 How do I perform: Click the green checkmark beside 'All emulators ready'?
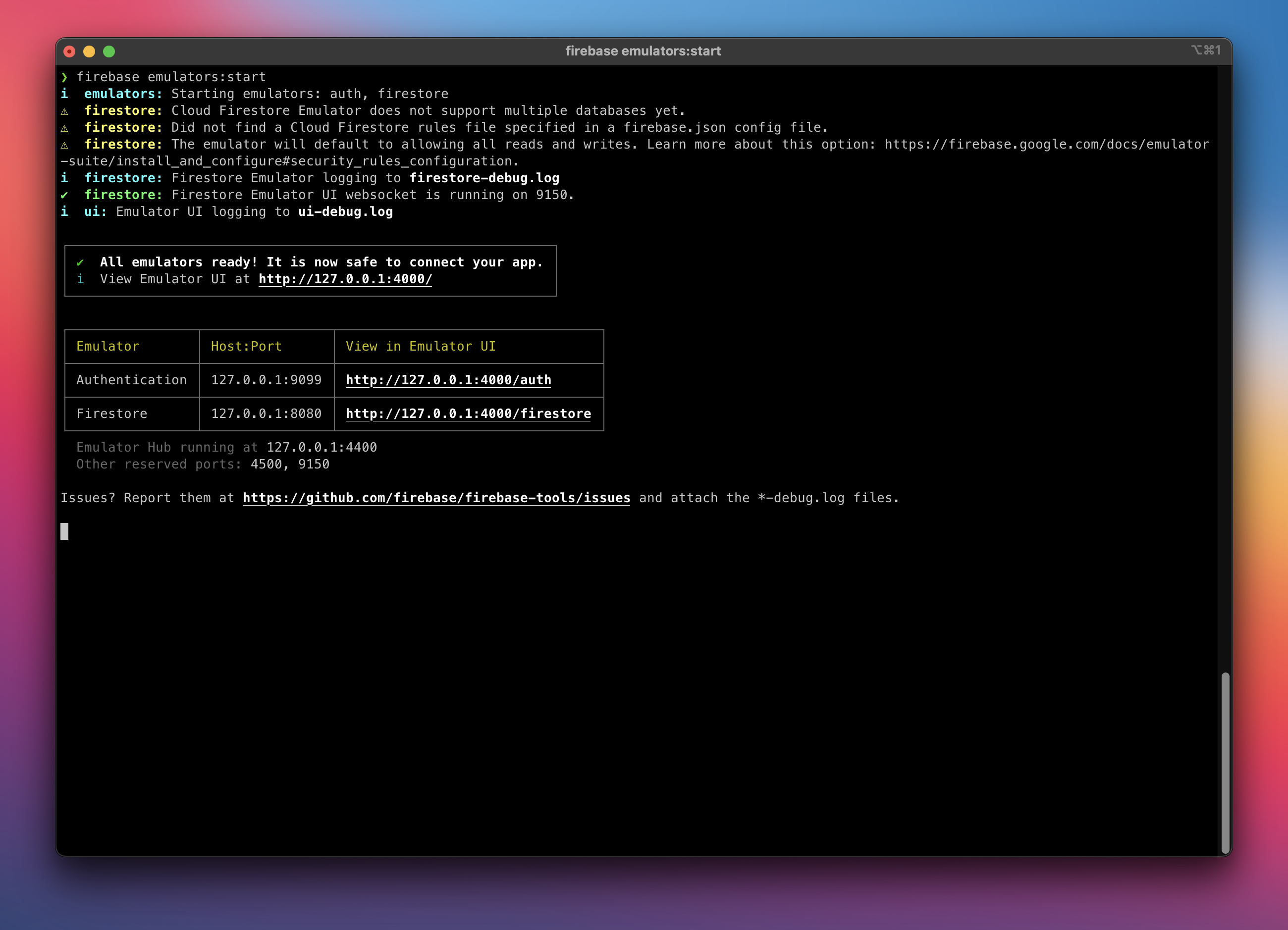(x=80, y=262)
